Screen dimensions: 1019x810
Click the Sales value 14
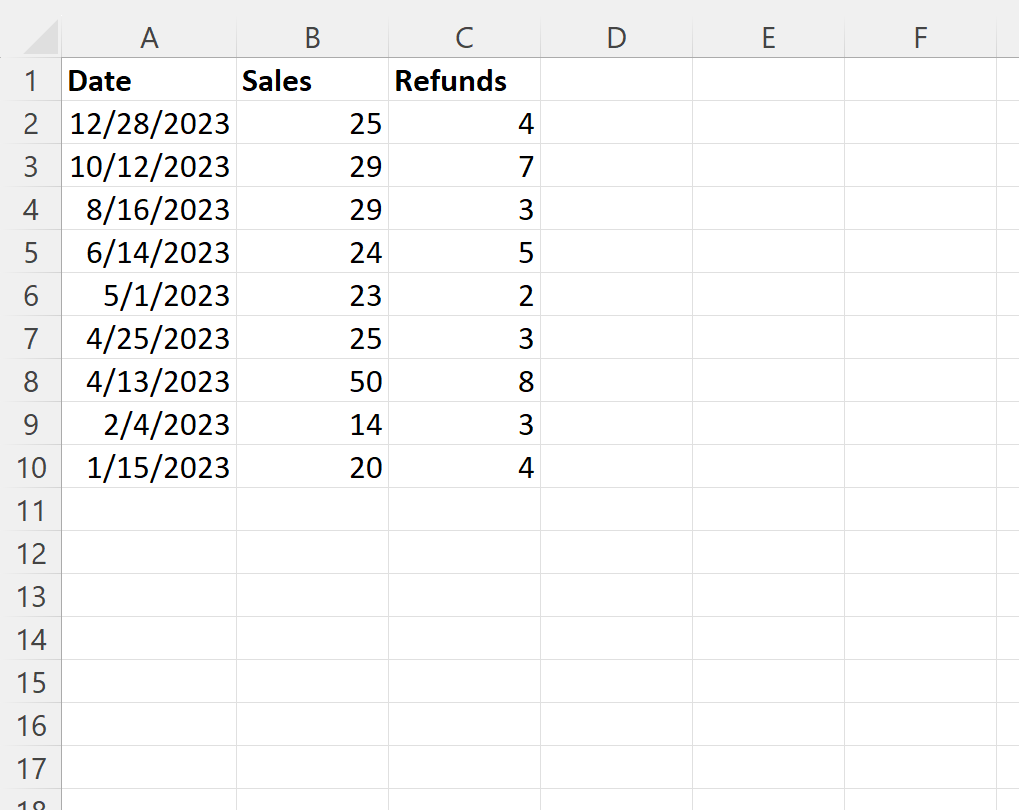coord(312,425)
